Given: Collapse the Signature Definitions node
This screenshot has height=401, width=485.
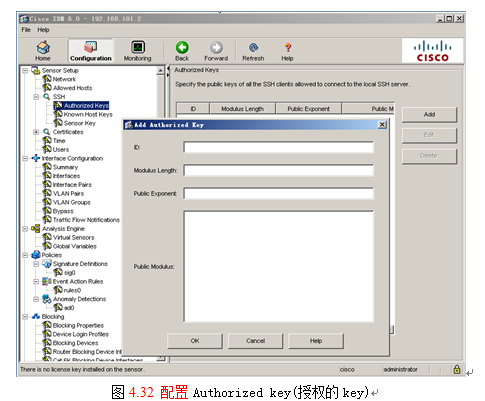Looking at the screenshot, I should [36, 264].
